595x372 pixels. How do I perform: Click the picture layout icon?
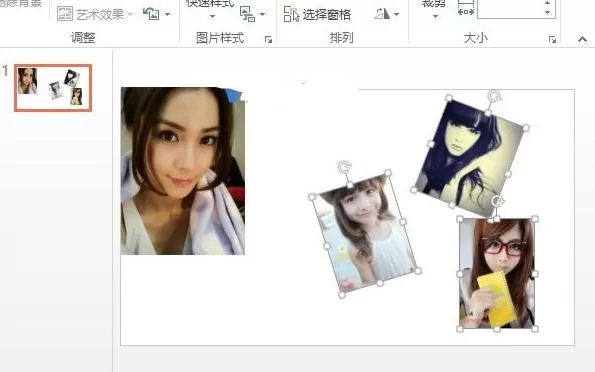pos(247,14)
